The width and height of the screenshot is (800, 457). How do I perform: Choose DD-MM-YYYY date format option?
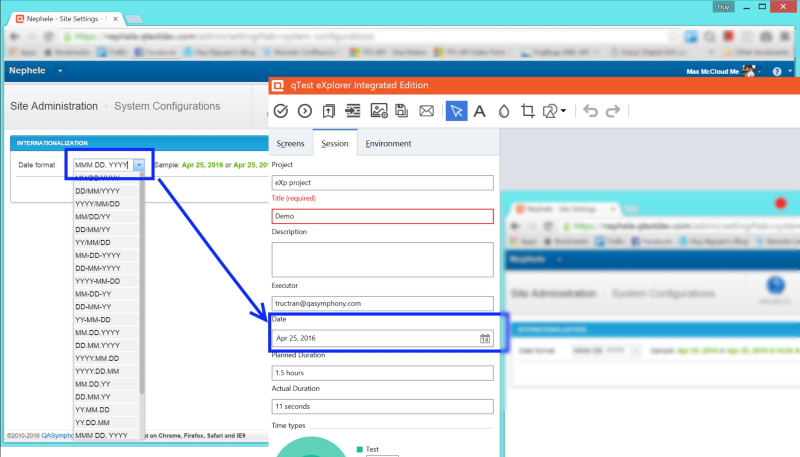[x=106, y=268]
